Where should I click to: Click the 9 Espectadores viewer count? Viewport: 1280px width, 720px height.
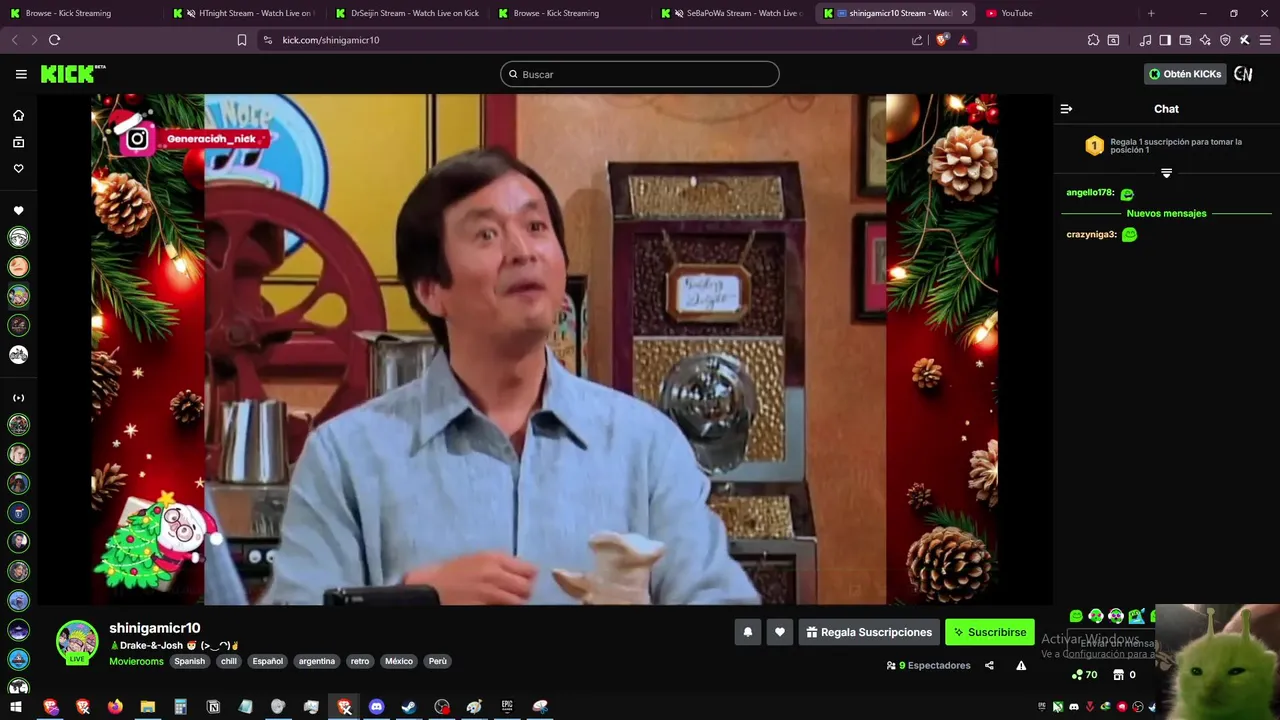tap(928, 665)
